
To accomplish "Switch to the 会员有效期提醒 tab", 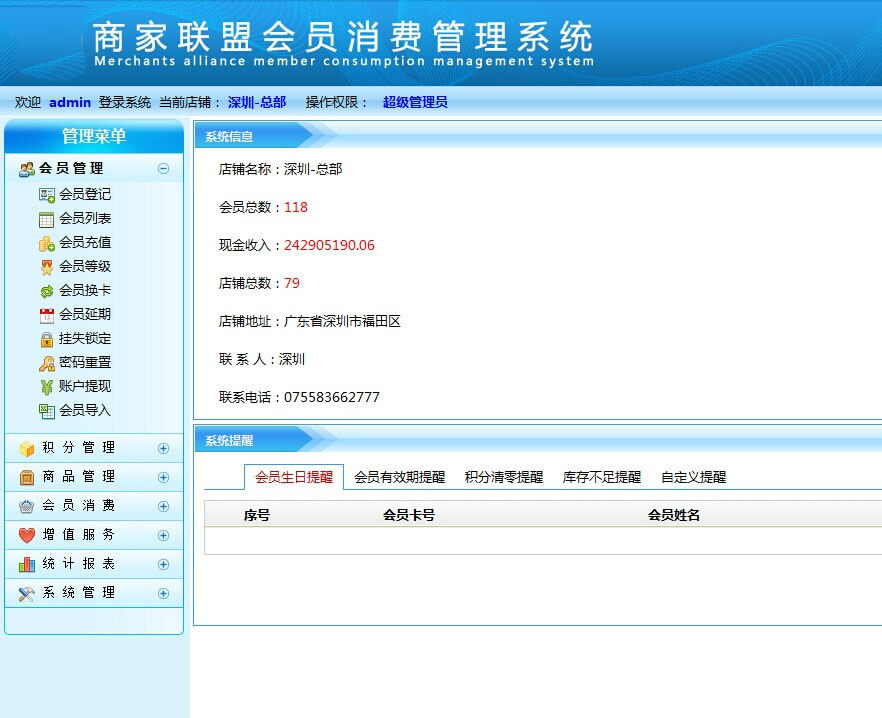I will pos(399,478).
